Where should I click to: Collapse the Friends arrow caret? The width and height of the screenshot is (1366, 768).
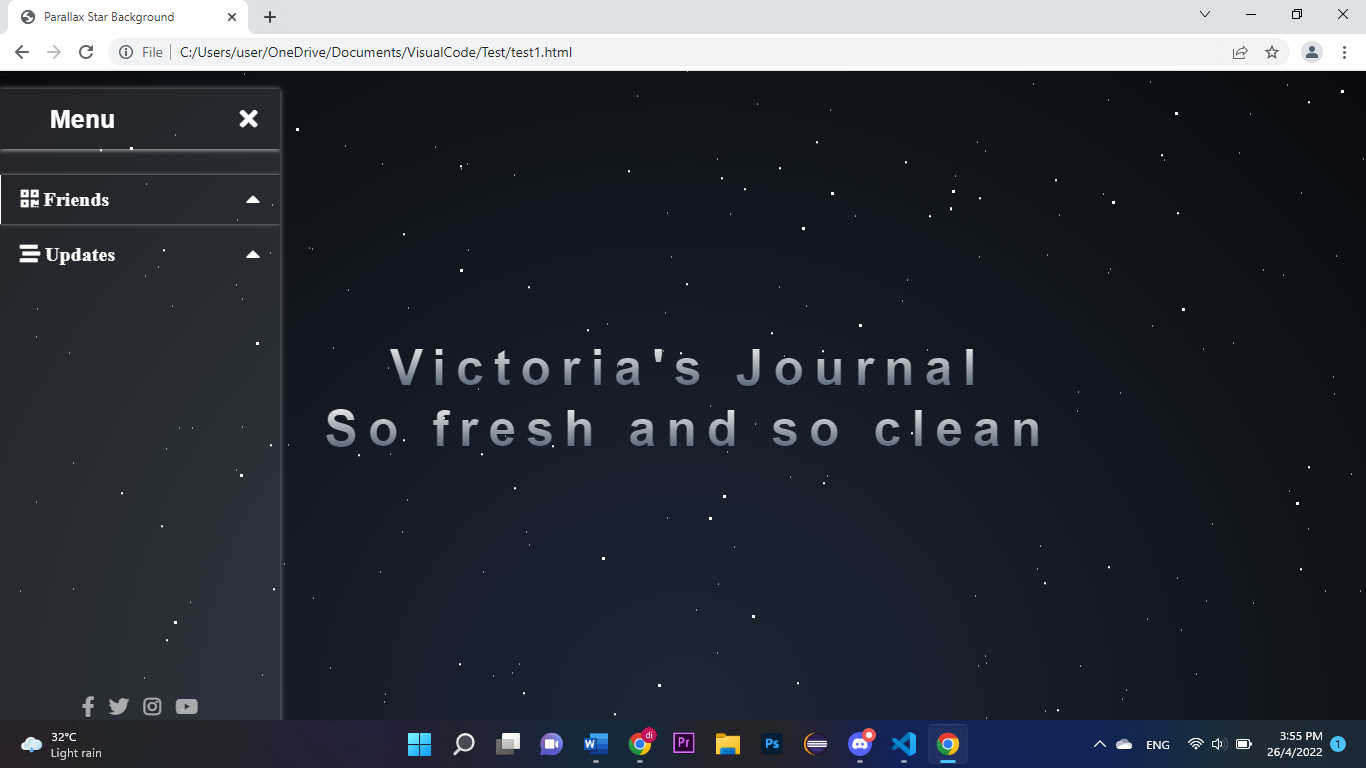253,200
